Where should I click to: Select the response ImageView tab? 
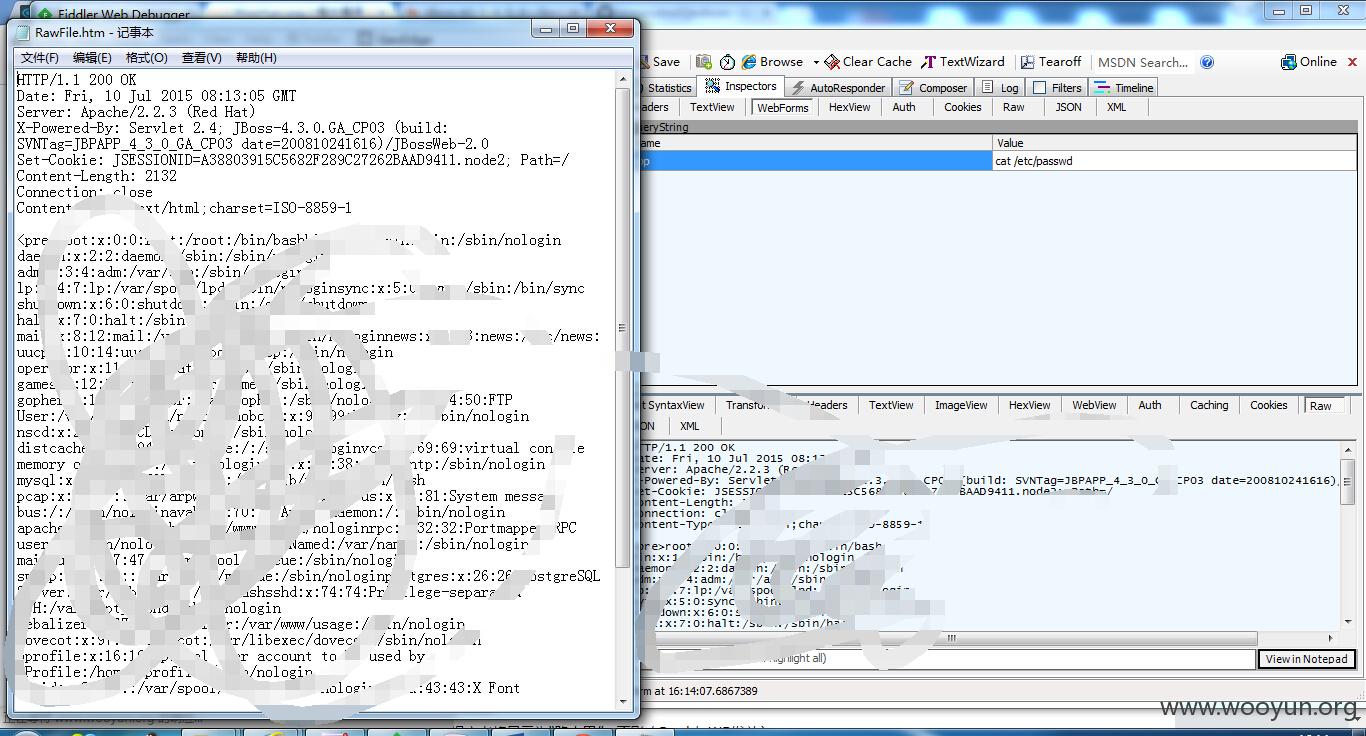961,405
